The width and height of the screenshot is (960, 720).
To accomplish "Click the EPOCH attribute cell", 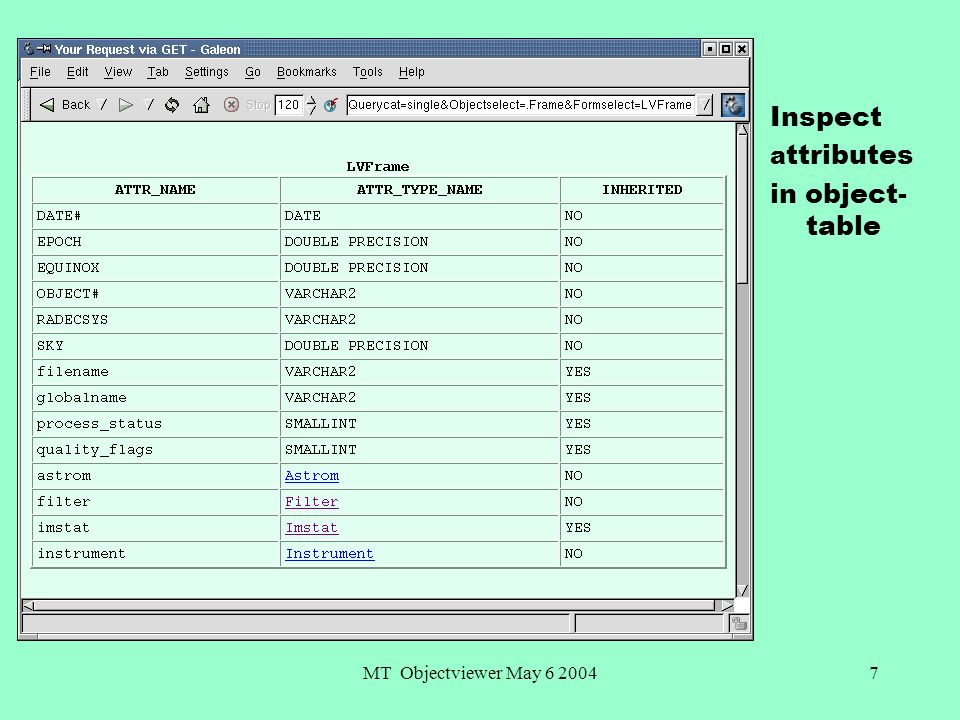I will pos(156,242).
